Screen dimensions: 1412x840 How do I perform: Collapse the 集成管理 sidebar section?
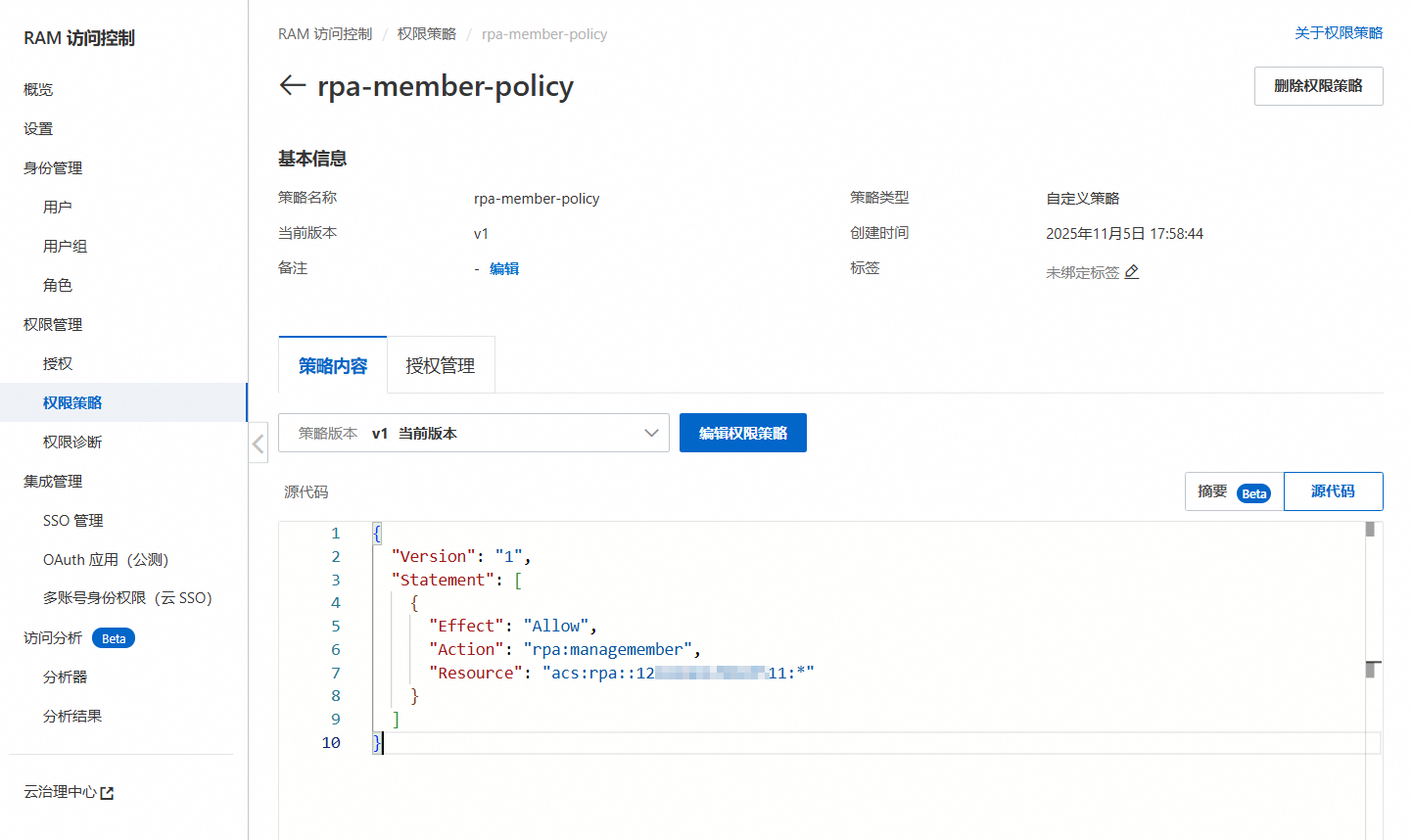coord(53,482)
